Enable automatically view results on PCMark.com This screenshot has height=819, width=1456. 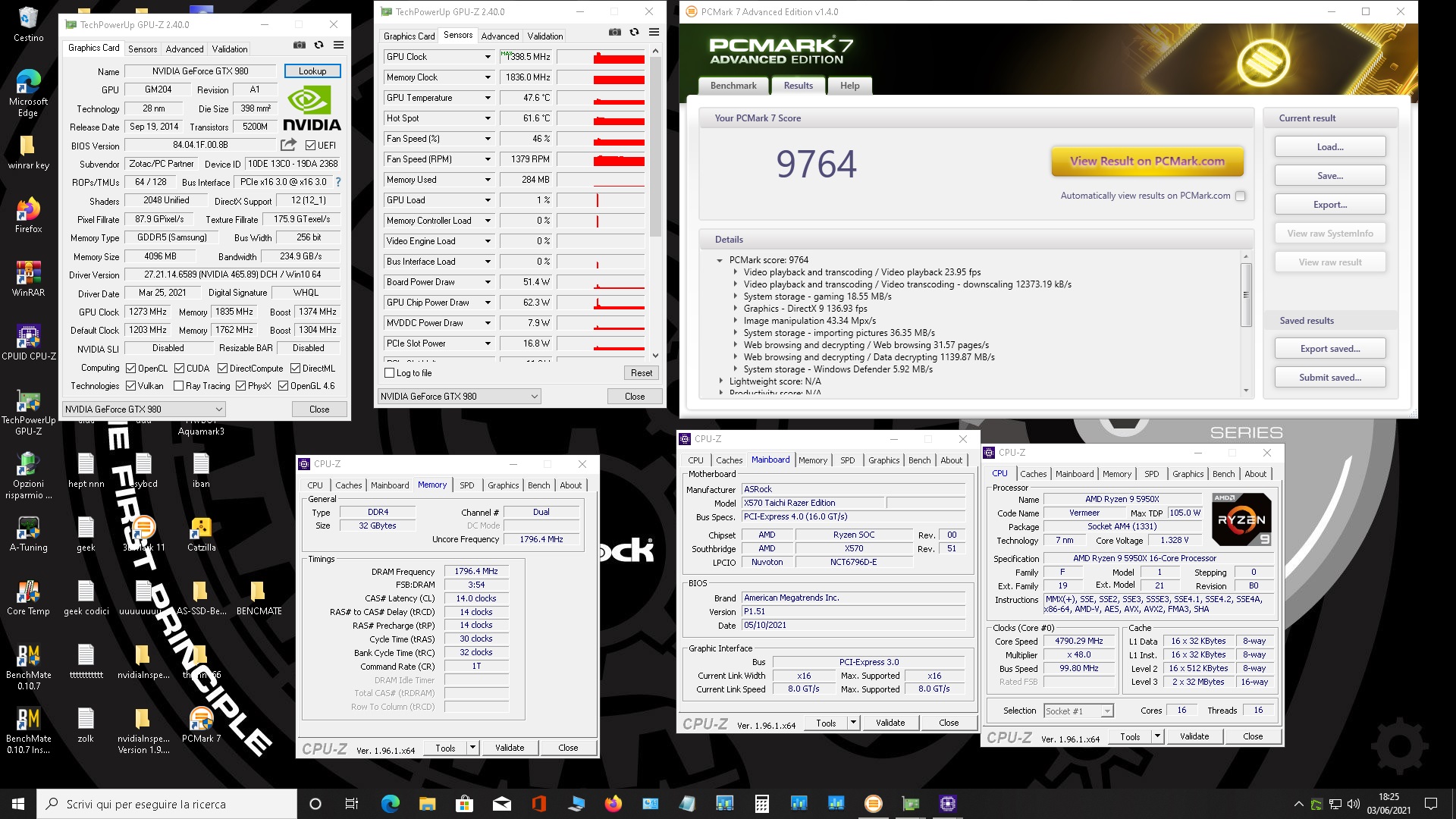tap(1241, 196)
